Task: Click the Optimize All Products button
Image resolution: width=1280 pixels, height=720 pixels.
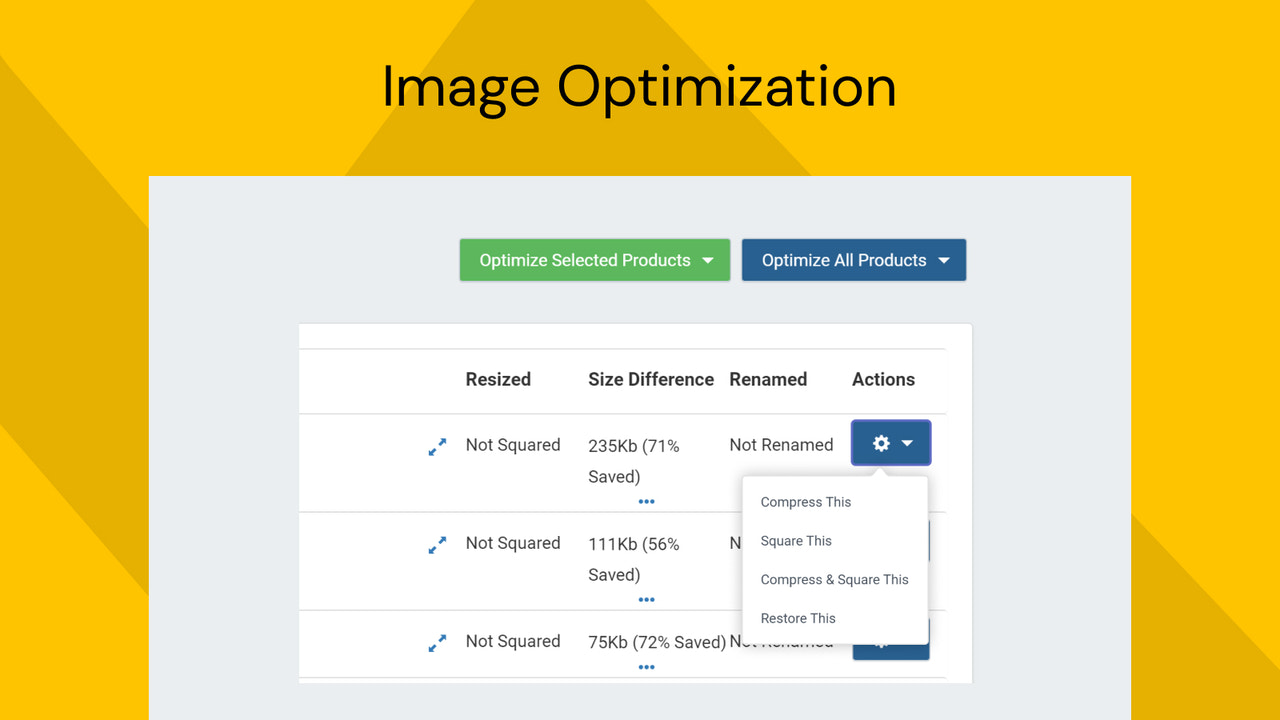Action: [x=844, y=260]
